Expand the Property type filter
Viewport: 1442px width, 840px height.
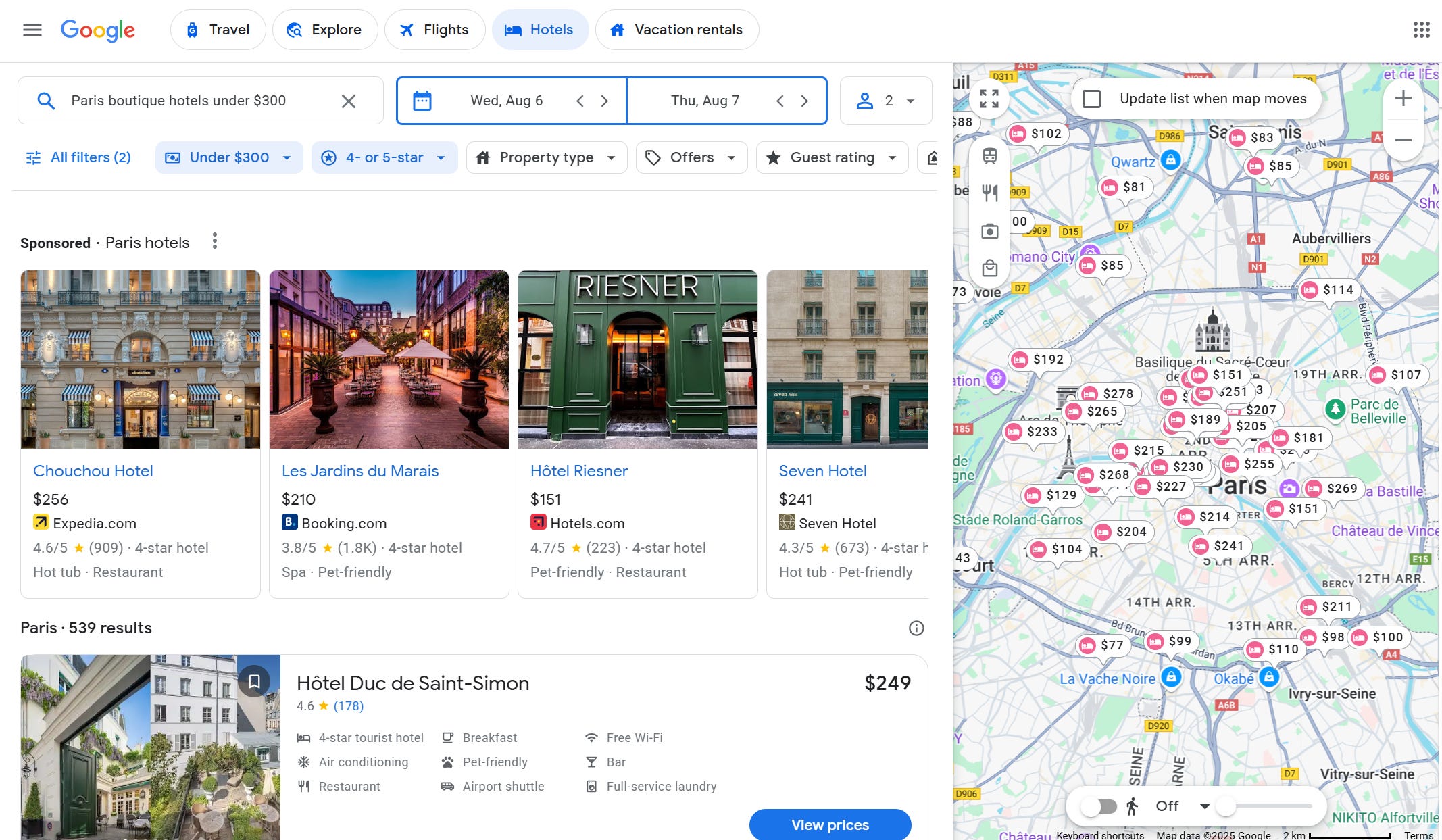pos(547,157)
